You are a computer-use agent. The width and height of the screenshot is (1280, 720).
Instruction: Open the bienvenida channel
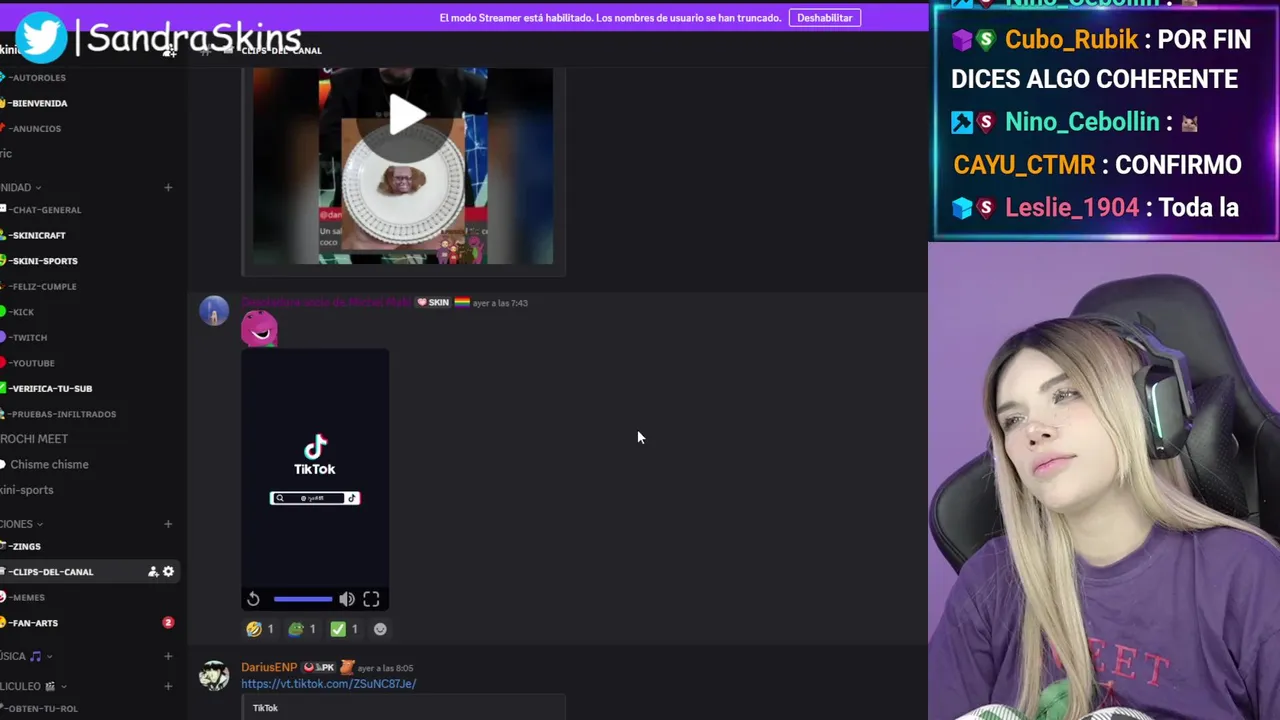tap(38, 103)
